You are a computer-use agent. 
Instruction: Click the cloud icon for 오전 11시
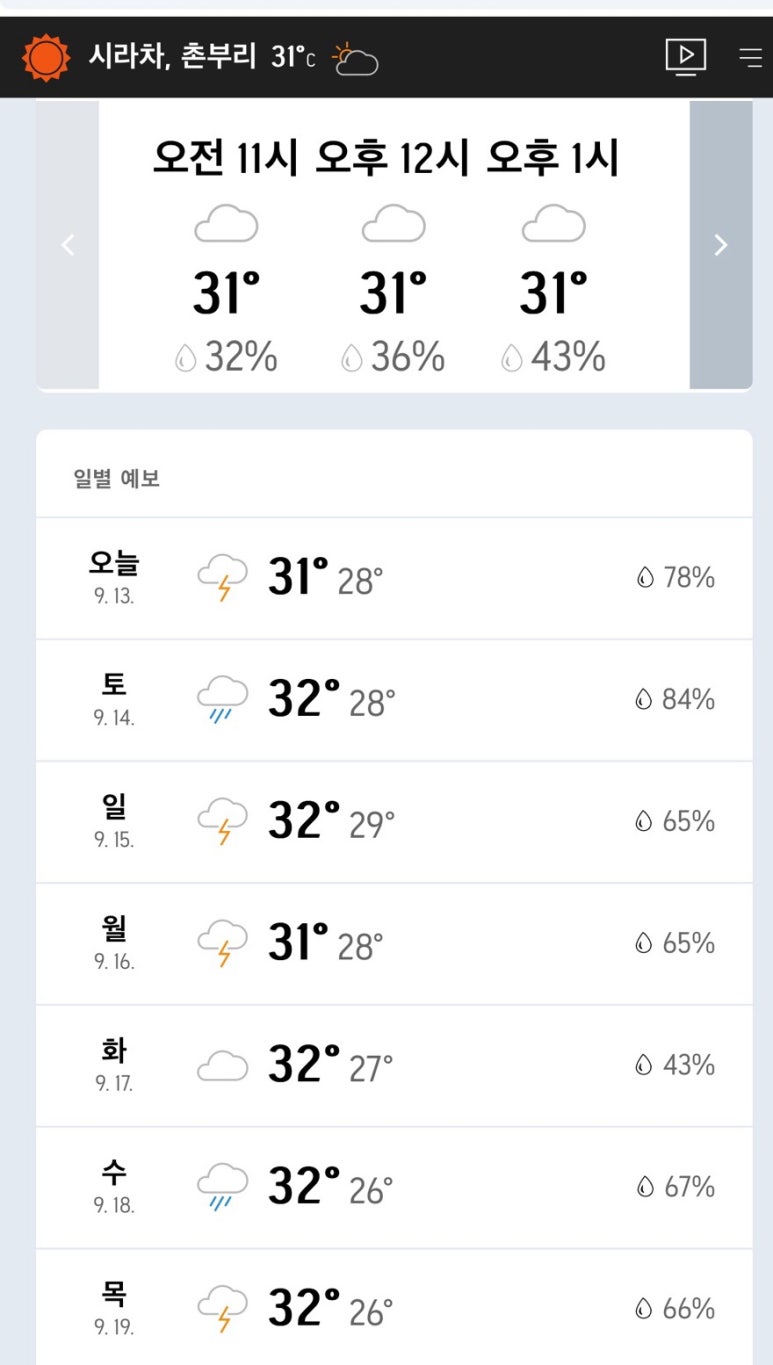226,223
